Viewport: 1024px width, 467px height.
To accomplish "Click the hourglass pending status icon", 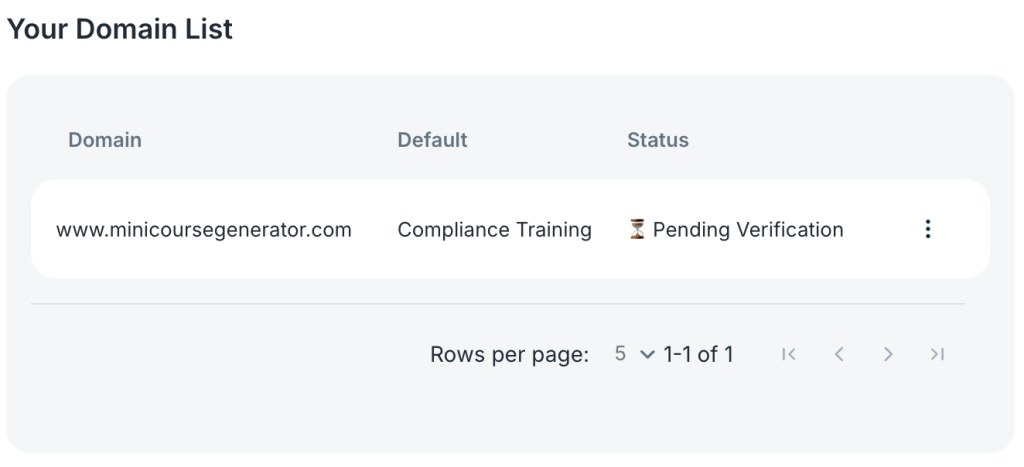I will pos(637,230).
